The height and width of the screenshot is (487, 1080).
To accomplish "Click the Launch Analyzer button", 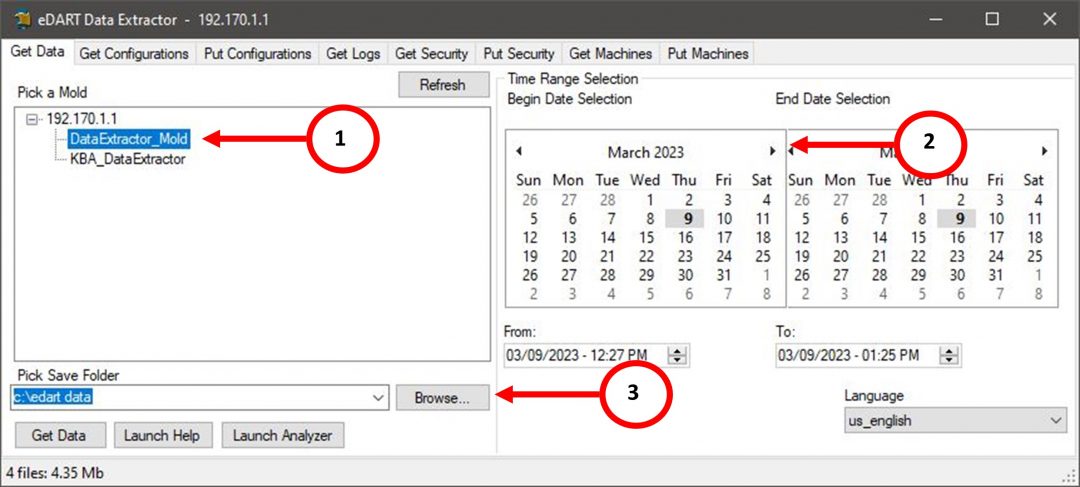I will click(x=282, y=435).
